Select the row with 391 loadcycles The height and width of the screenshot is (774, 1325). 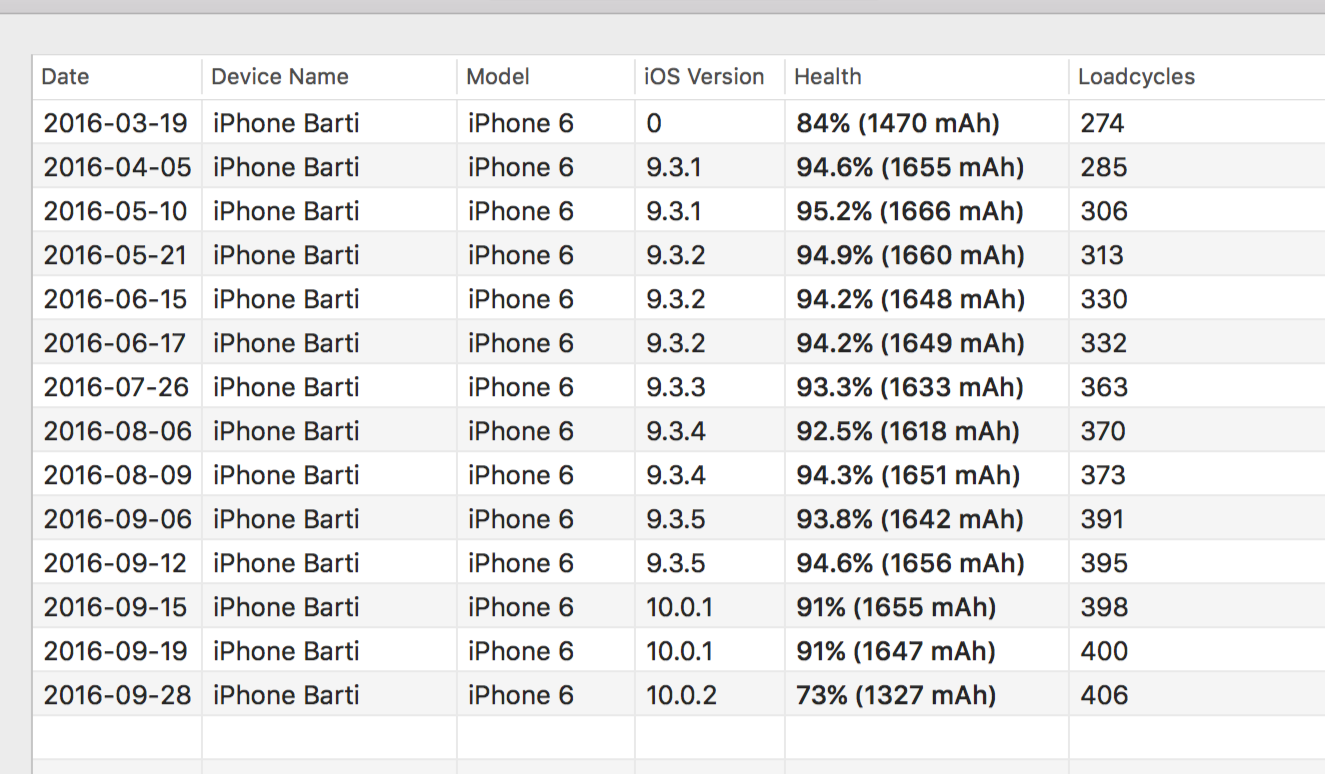(1102, 519)
